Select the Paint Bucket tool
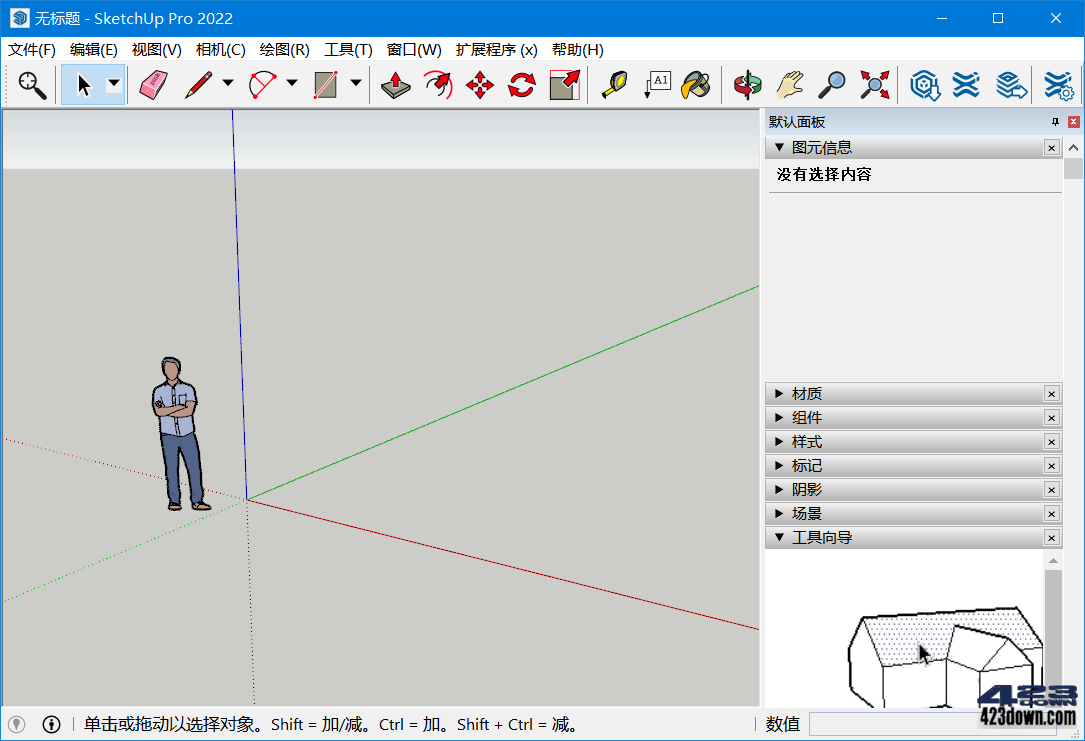This screenshot has height=741, width=1085. point(696,85)
